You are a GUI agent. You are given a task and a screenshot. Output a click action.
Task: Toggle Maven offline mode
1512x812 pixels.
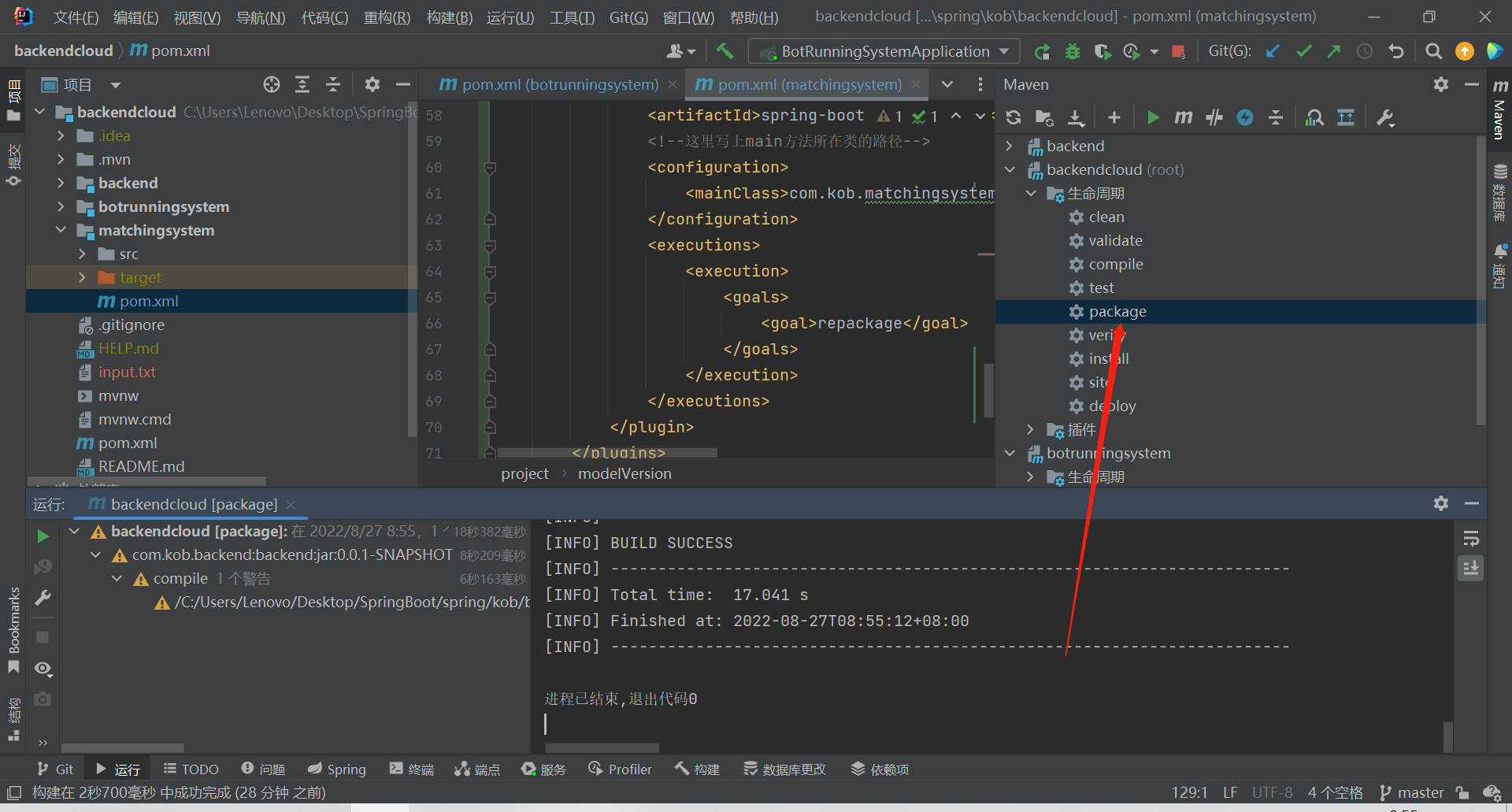coord(1245,117)
